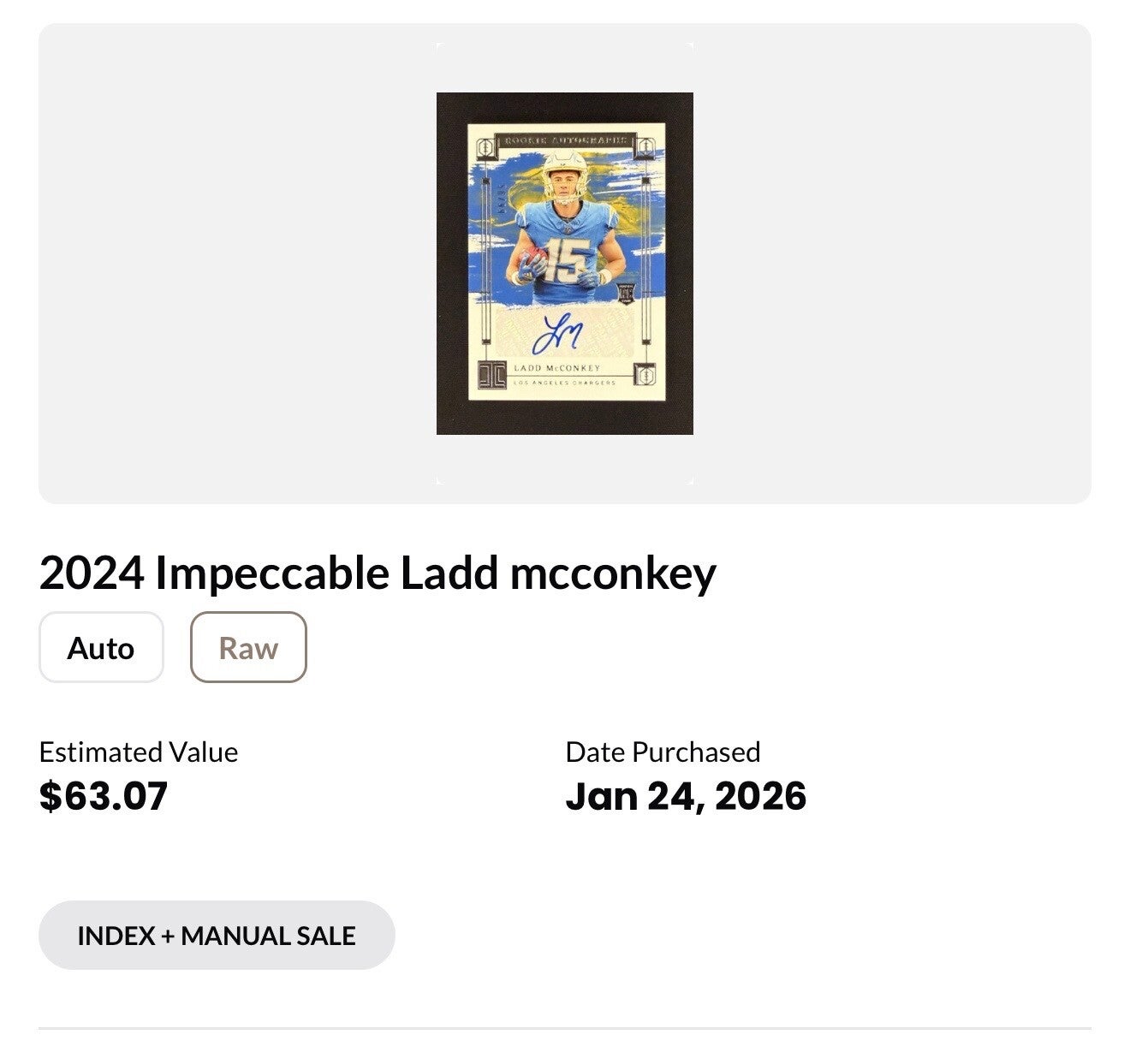
Task: Click the football emblem at card bottom-right
Action: point(647,375)
